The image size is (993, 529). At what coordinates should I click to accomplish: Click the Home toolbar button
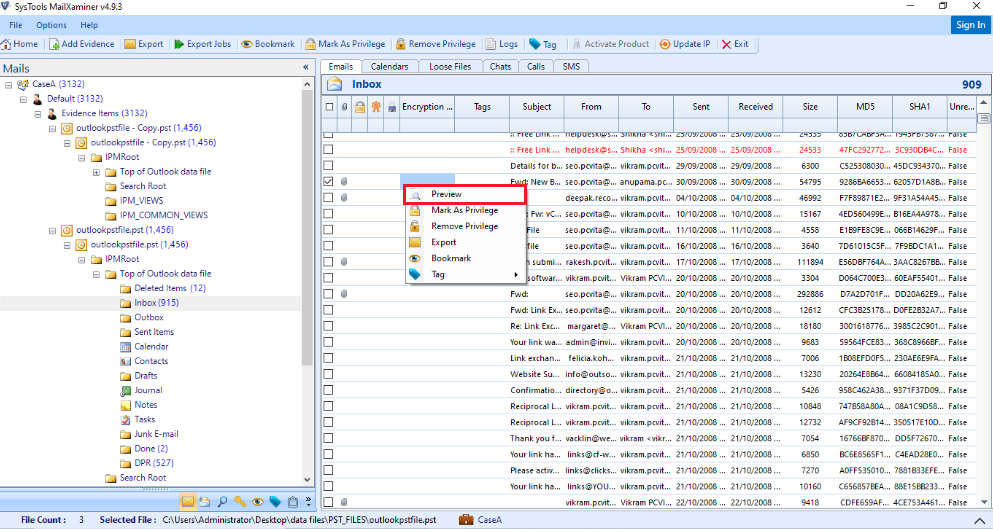click(20, 44)
